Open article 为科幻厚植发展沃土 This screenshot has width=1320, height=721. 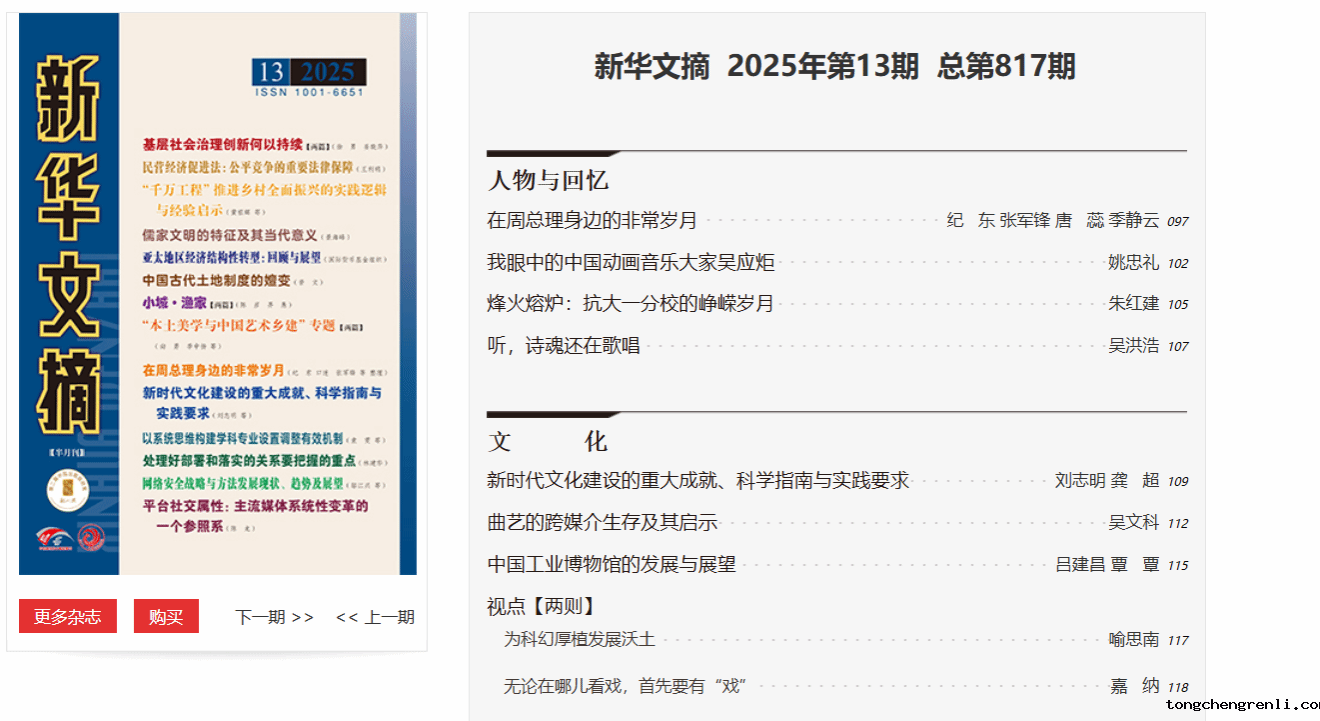point(579,640)
